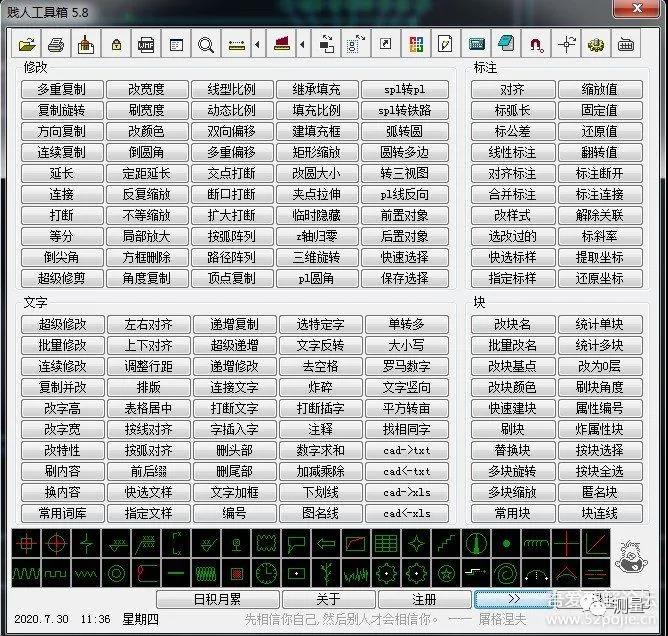The height and width of the screenshot is (636, 668).
Task: Click the cleanup brush toolbar icon
Action: click(86, 44)
